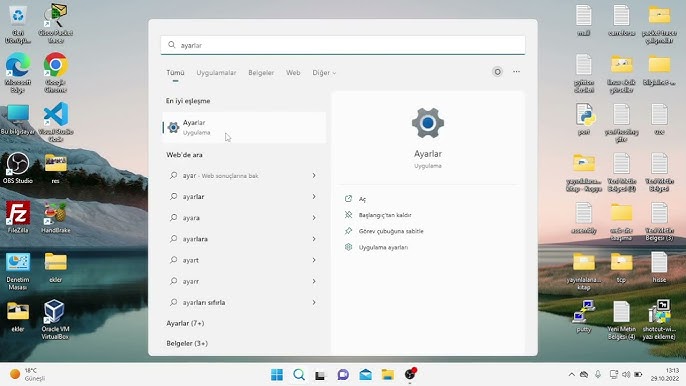
Task: Select the 'mail' document on desktop
Action: tap(583, 20)
